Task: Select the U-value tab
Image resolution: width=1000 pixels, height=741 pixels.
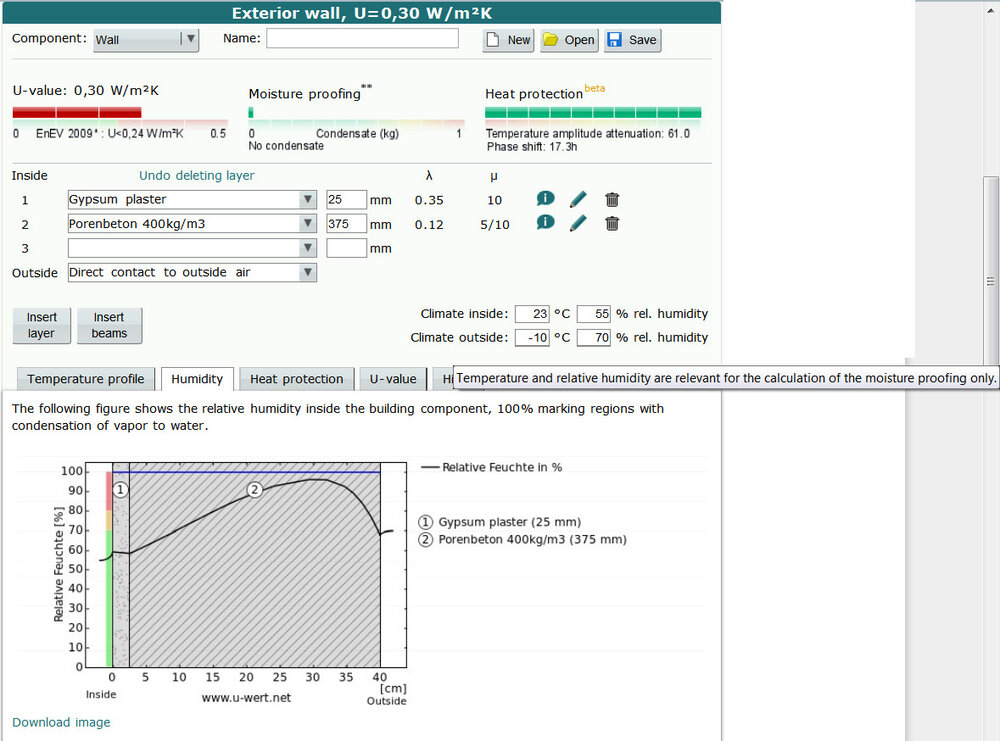Action: click(x=393, y=379)
